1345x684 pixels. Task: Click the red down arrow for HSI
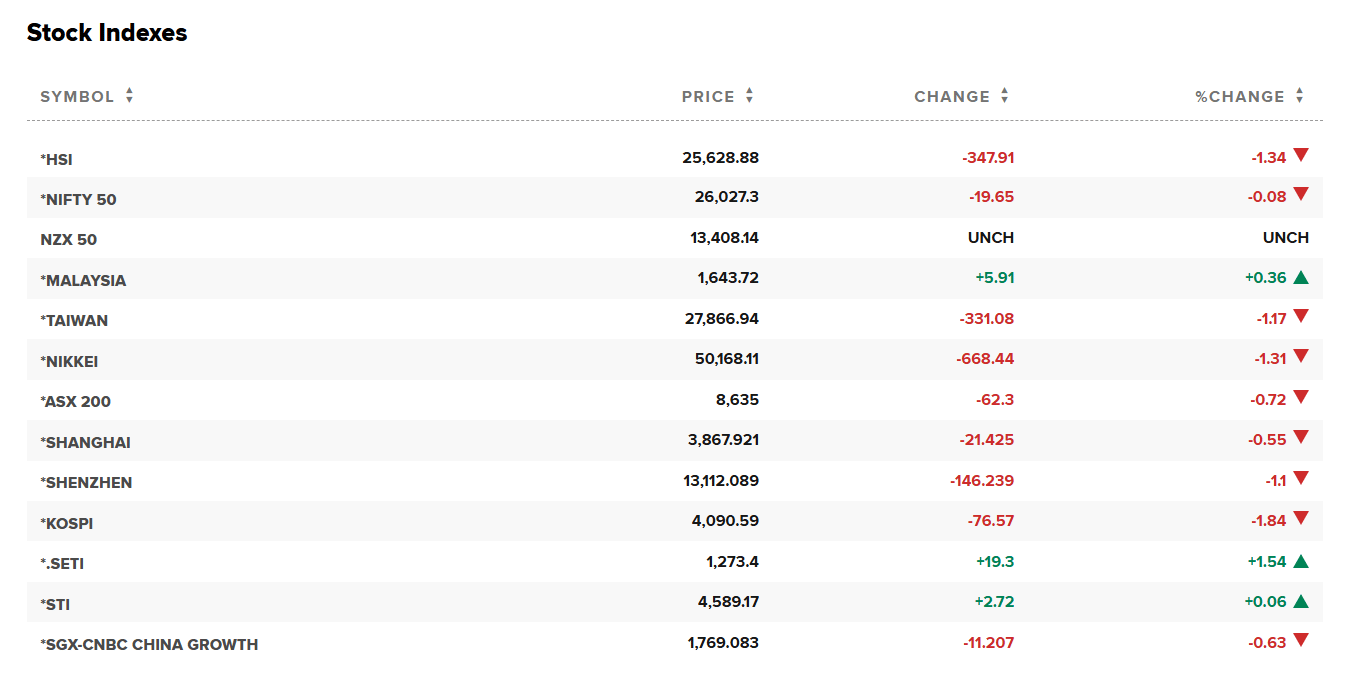(1300, 156)
